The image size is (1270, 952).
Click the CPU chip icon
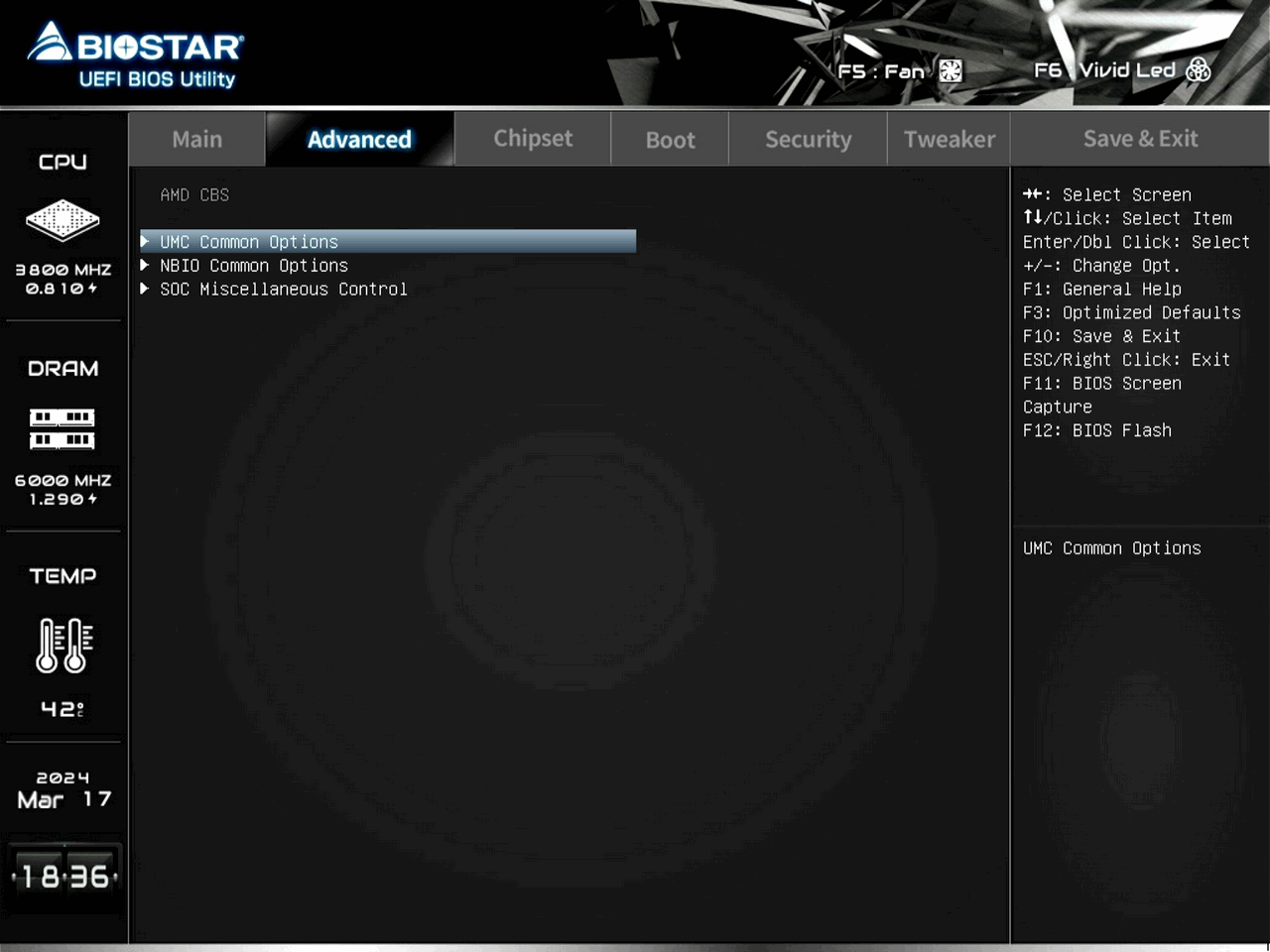coord(63,219)
